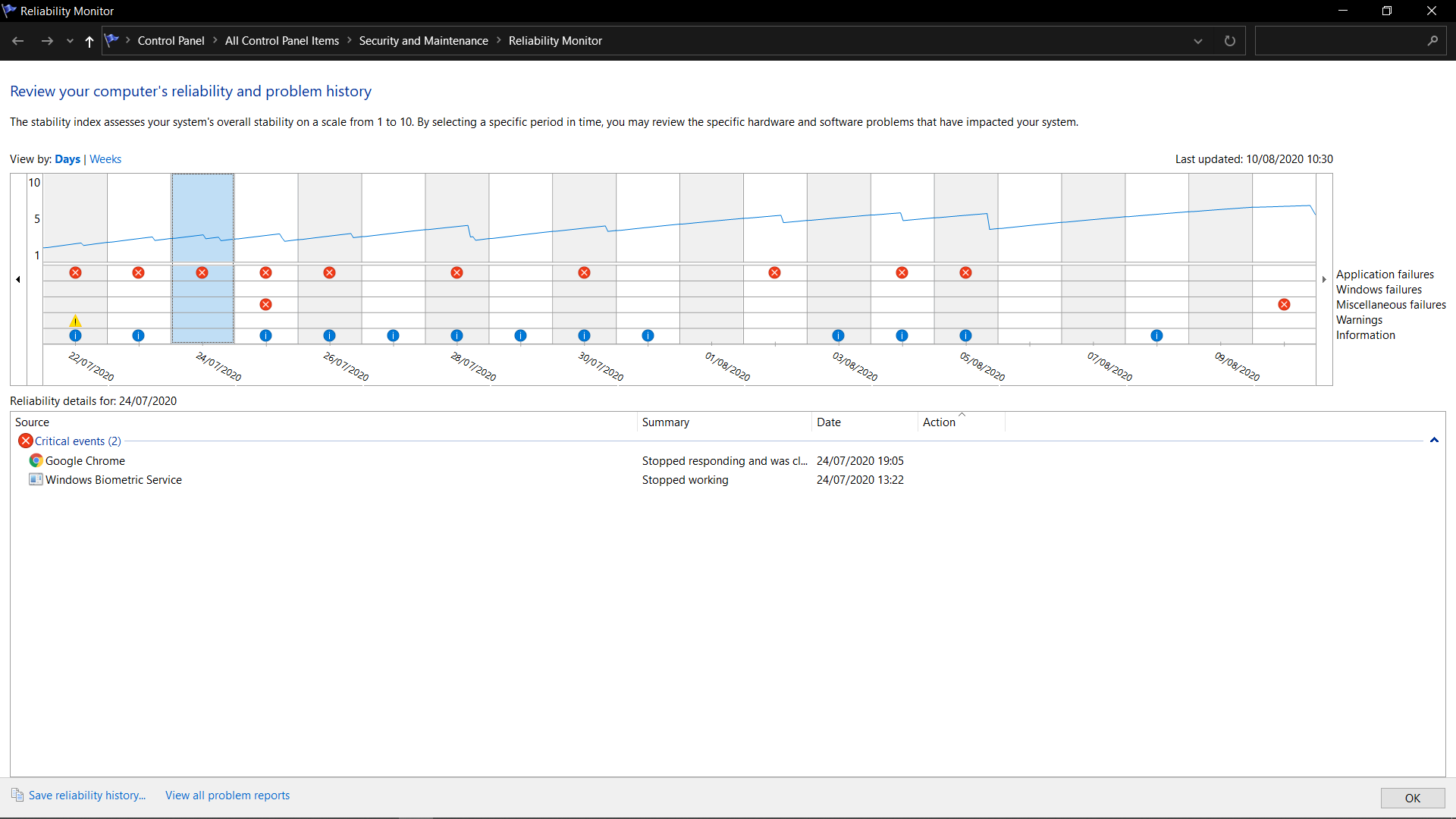The image size is (1456, 819).
Task: Click Save reliability history link
Action: 86,795
